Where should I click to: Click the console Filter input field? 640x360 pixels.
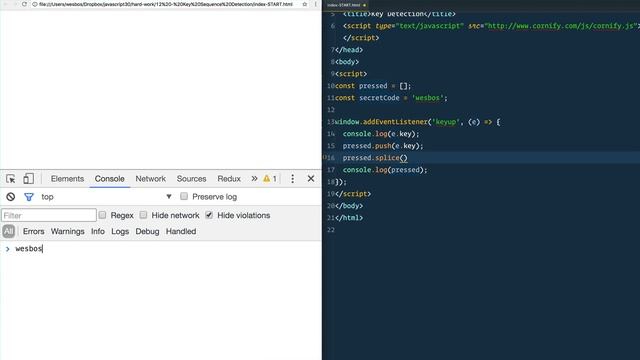click(49, 215)
